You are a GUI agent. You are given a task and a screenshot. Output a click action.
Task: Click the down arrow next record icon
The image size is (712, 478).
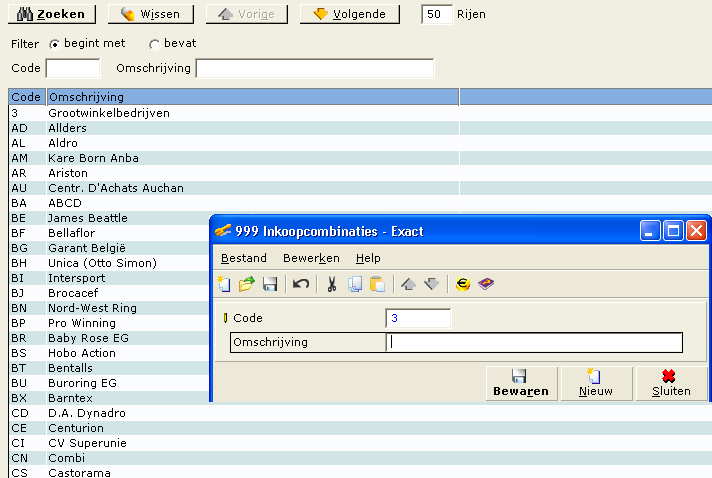pyautogui.click(x=431, y=284)
